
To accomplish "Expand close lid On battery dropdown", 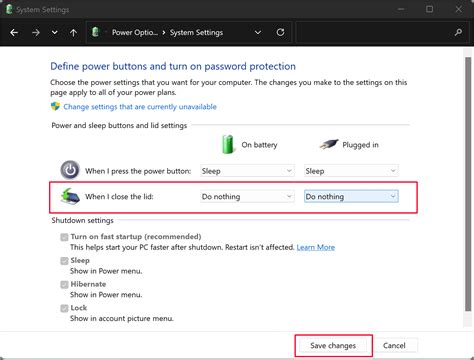I will click(247, 196).
